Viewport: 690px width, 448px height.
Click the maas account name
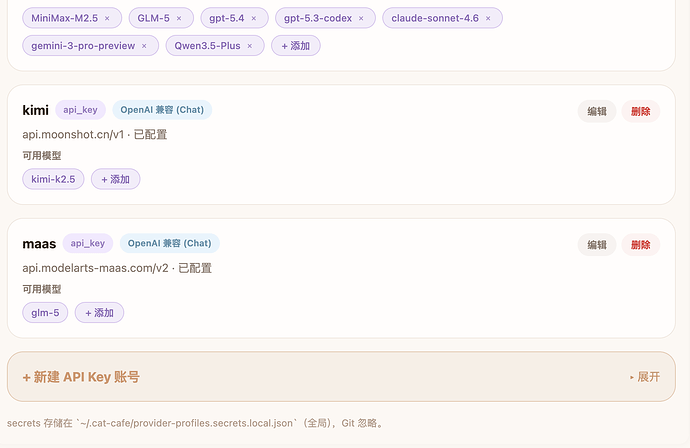point(39,244)
